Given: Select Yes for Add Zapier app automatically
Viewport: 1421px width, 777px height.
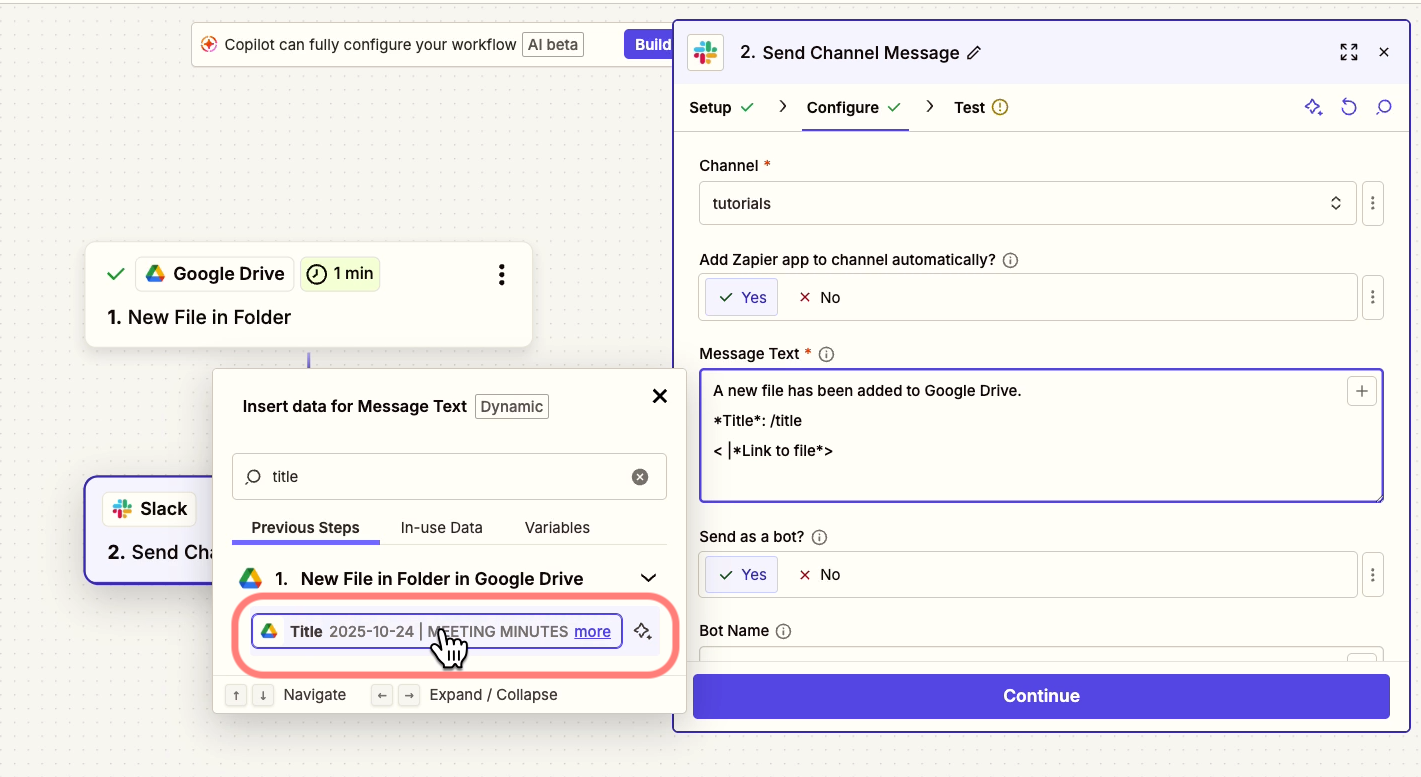Looking at the screenshot, I should (x=742, y=297).
